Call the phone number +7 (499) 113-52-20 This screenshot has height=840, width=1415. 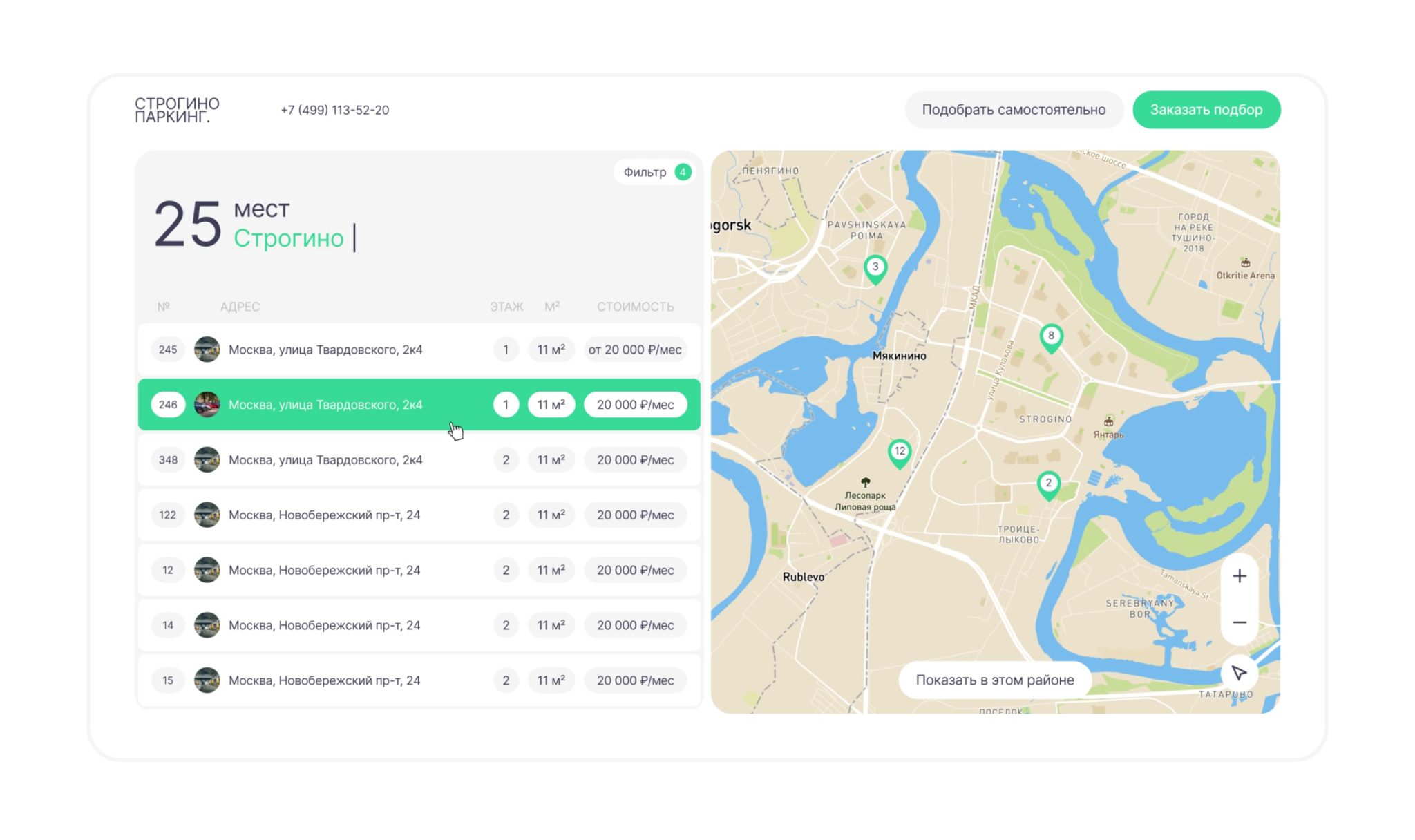click(334, 110)
